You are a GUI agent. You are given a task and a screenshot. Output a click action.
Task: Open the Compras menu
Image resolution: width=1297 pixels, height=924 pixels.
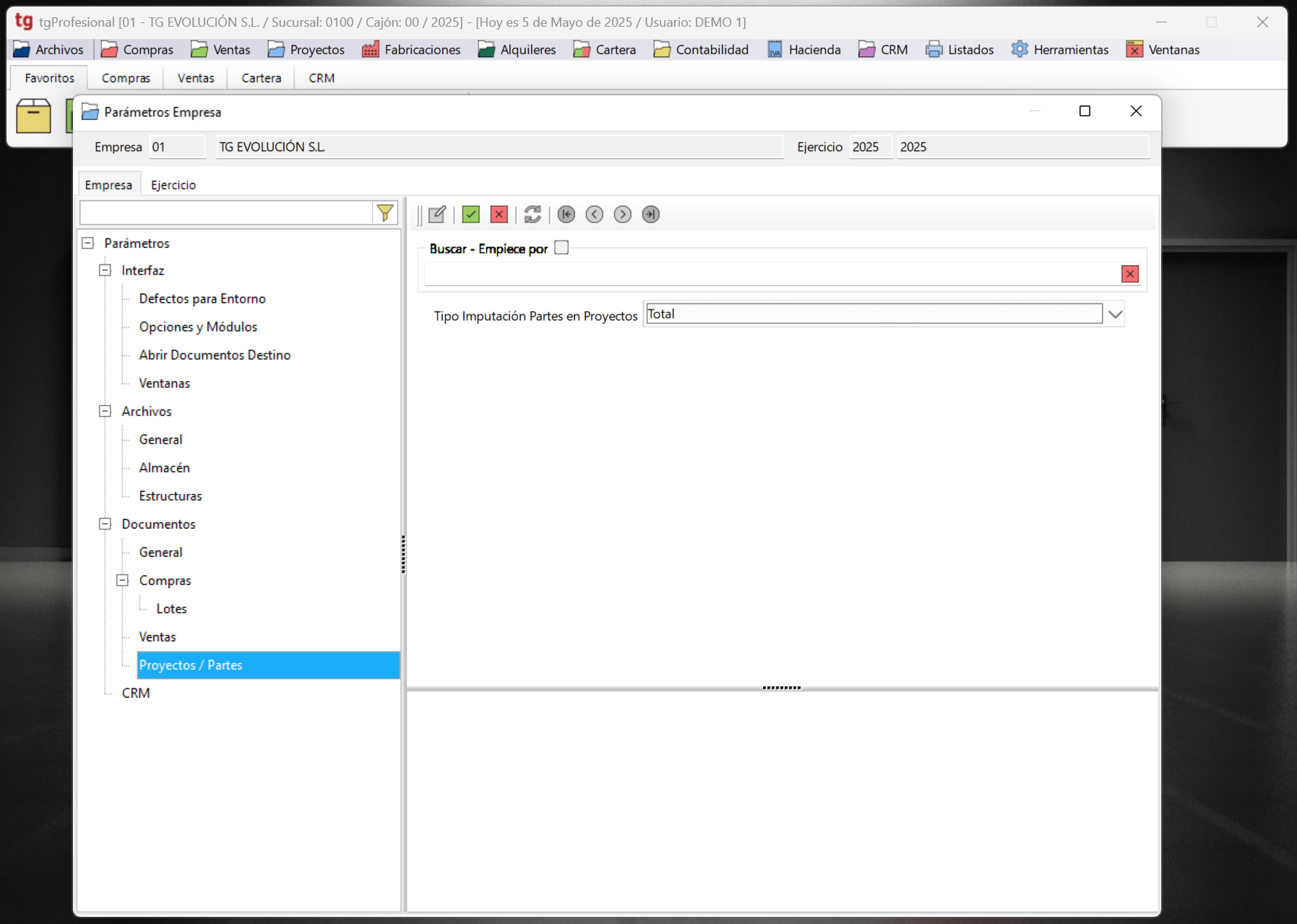click(137, 50)
